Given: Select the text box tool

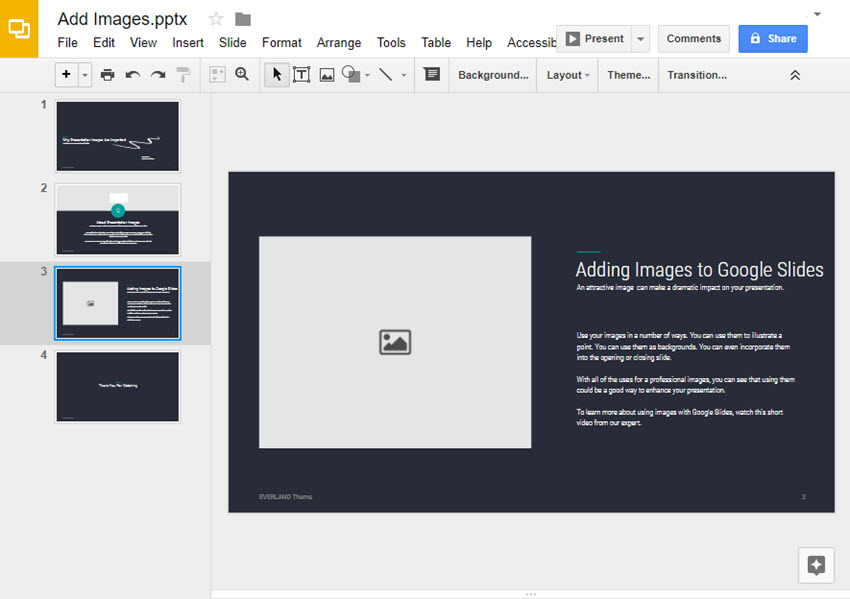Looking at the screenshot, I should [301, 75].
